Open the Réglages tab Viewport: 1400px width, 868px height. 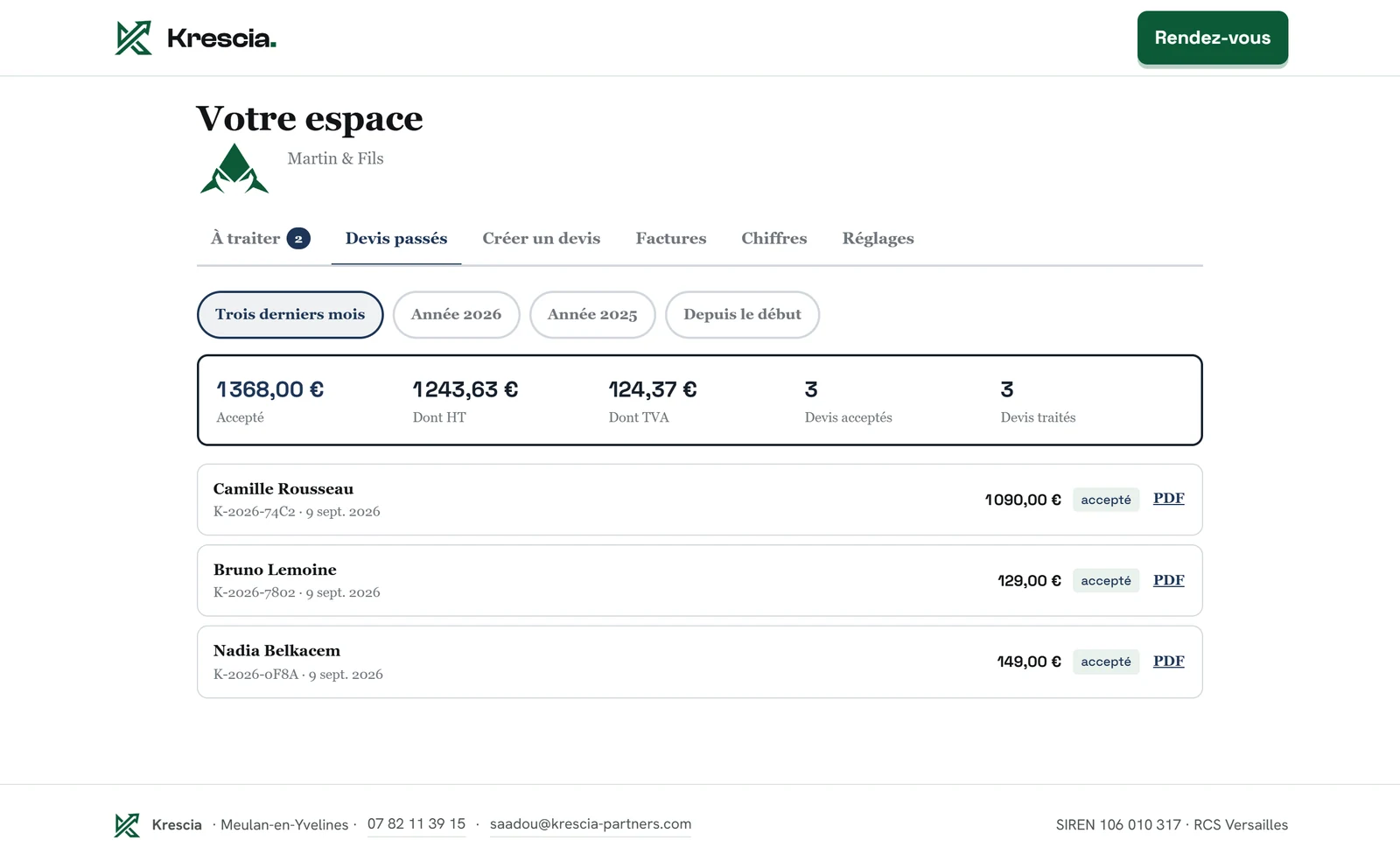pos(878,239)
